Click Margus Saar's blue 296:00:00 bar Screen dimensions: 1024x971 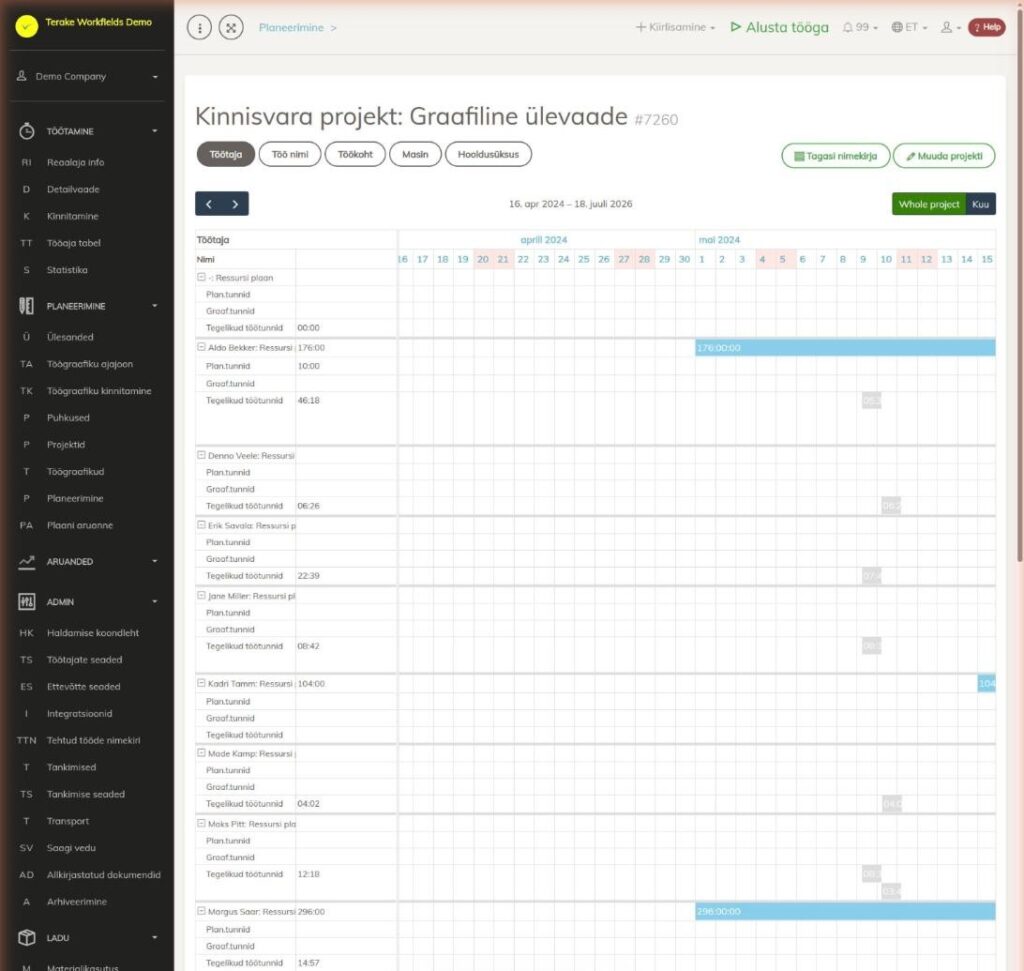tap(845, 912)
